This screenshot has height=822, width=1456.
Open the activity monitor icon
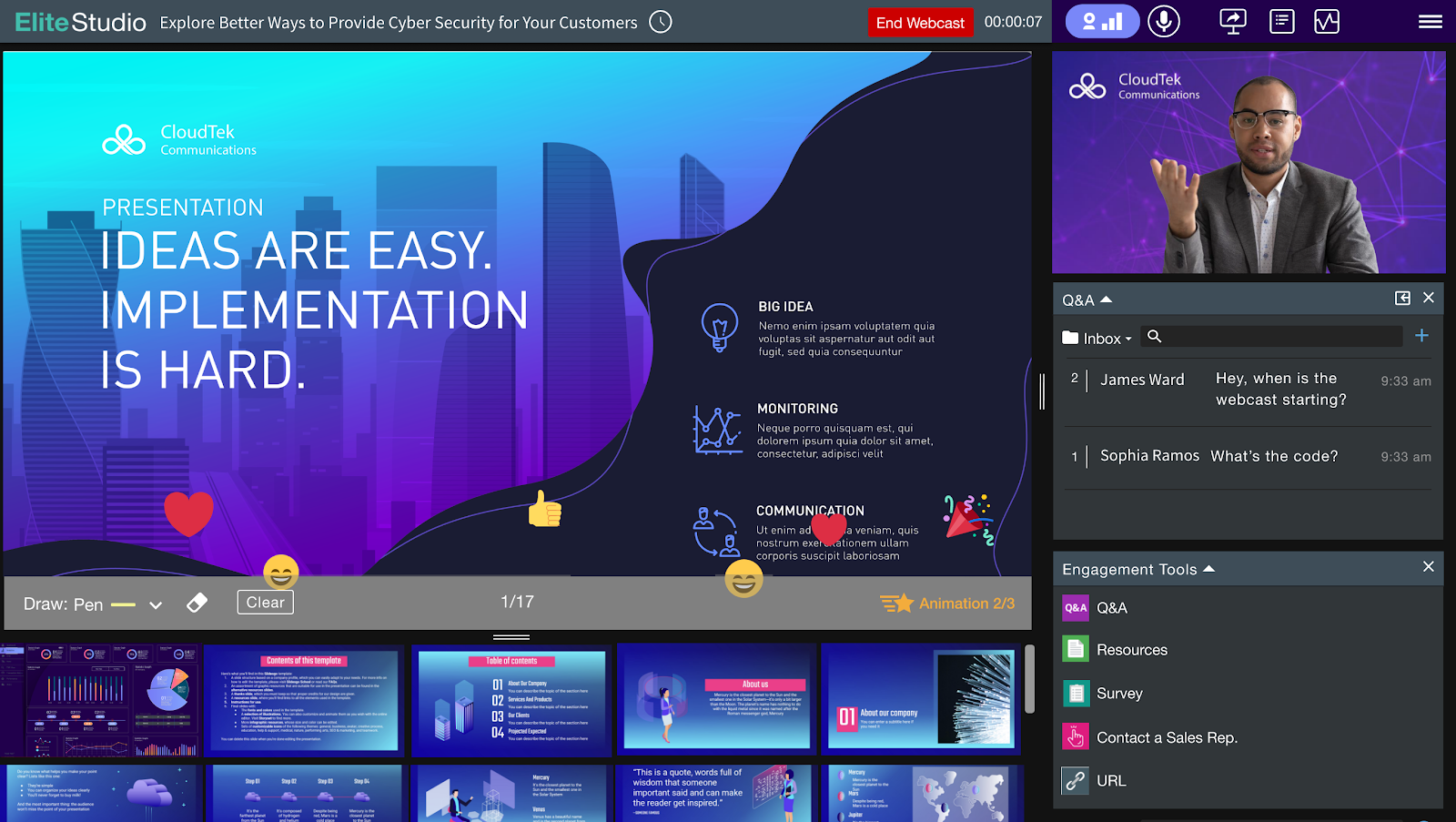point(1327,21)
